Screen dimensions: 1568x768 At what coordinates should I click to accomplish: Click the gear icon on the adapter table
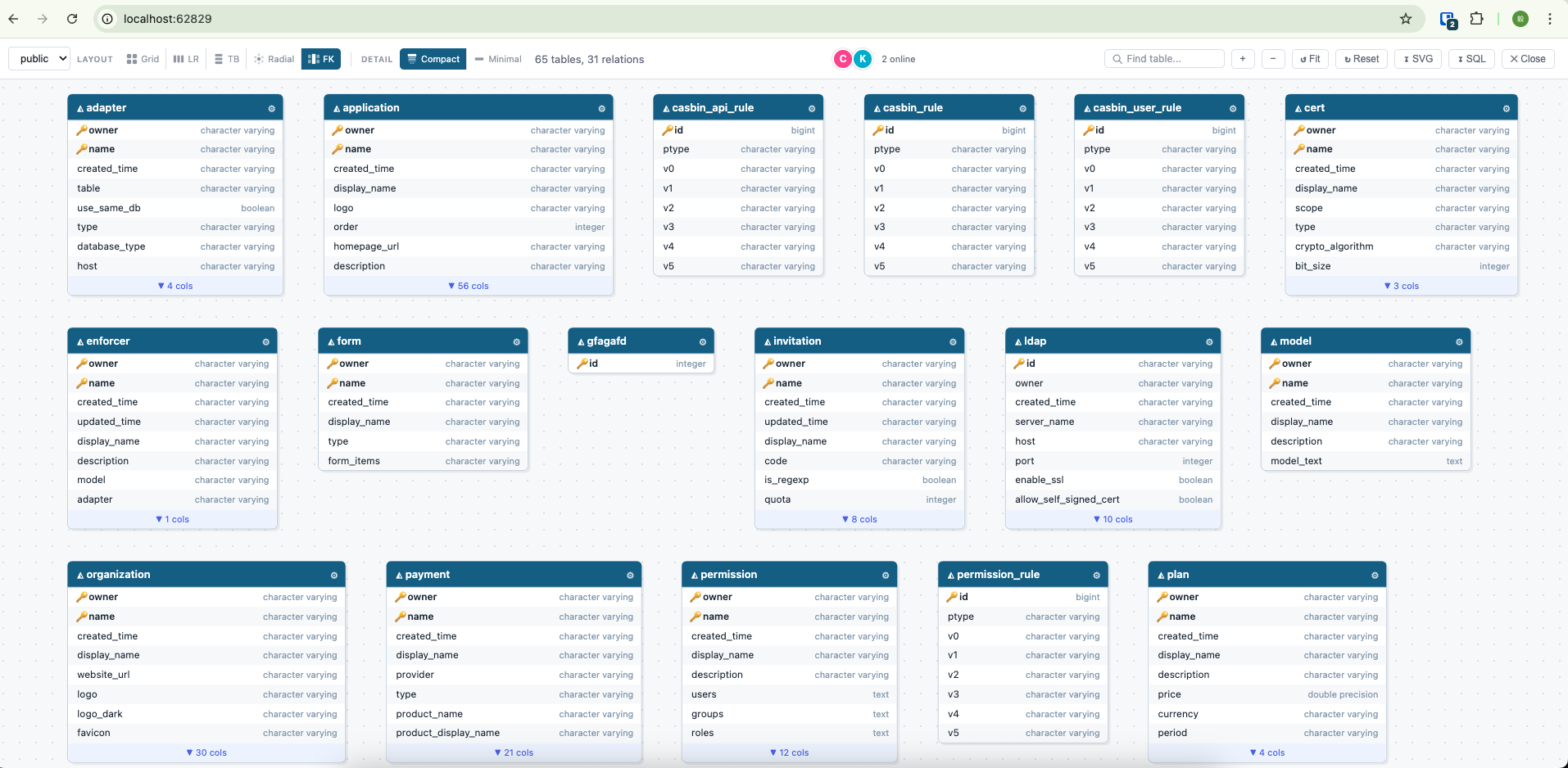(271, 108)
